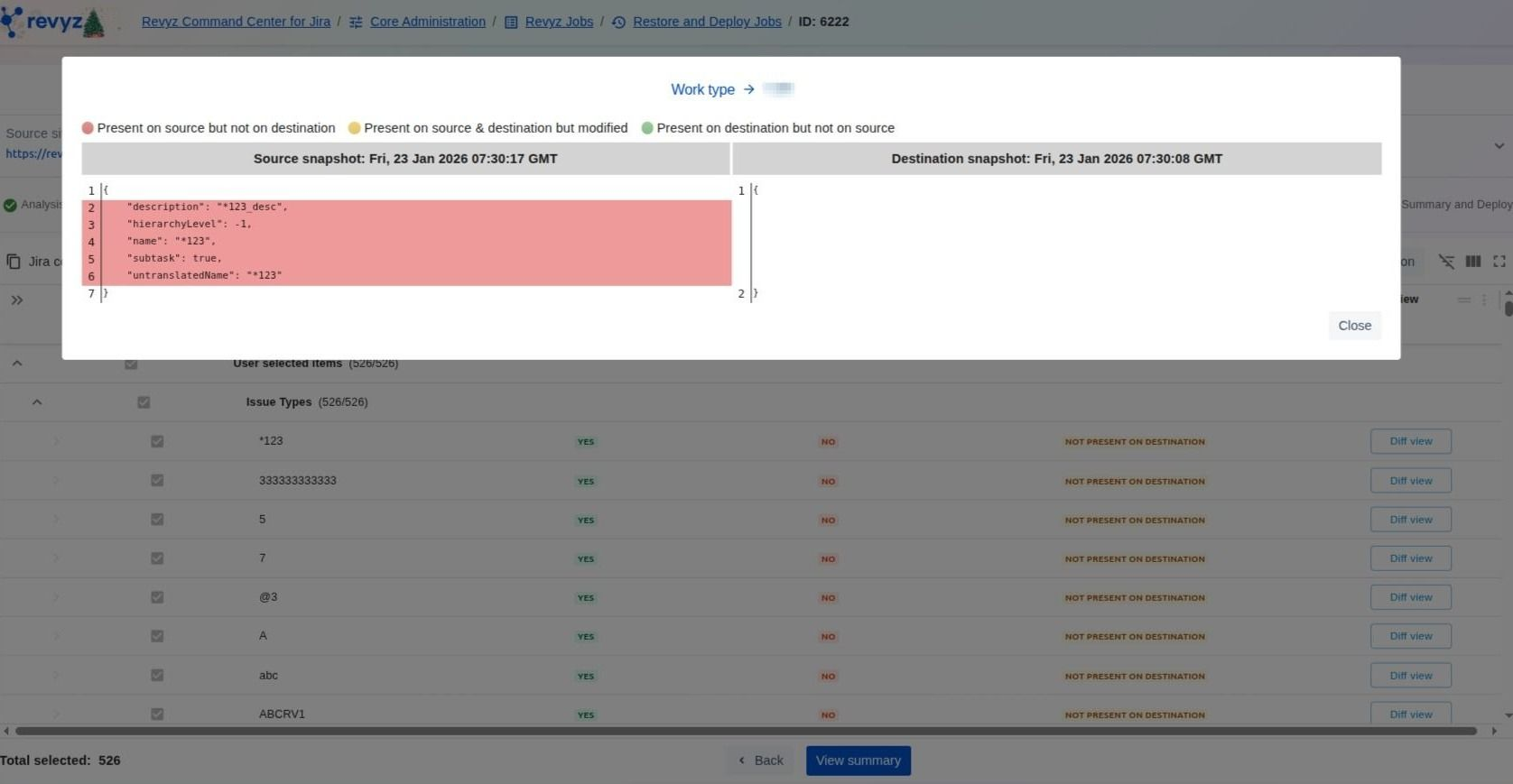Collapse the User selected items group

(17, 364)
